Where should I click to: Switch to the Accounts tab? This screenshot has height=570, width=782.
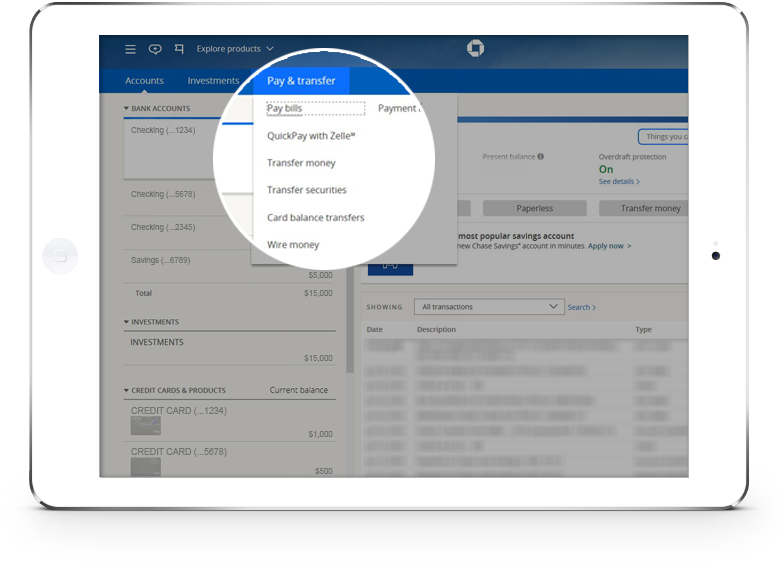[x=144, y=81]
